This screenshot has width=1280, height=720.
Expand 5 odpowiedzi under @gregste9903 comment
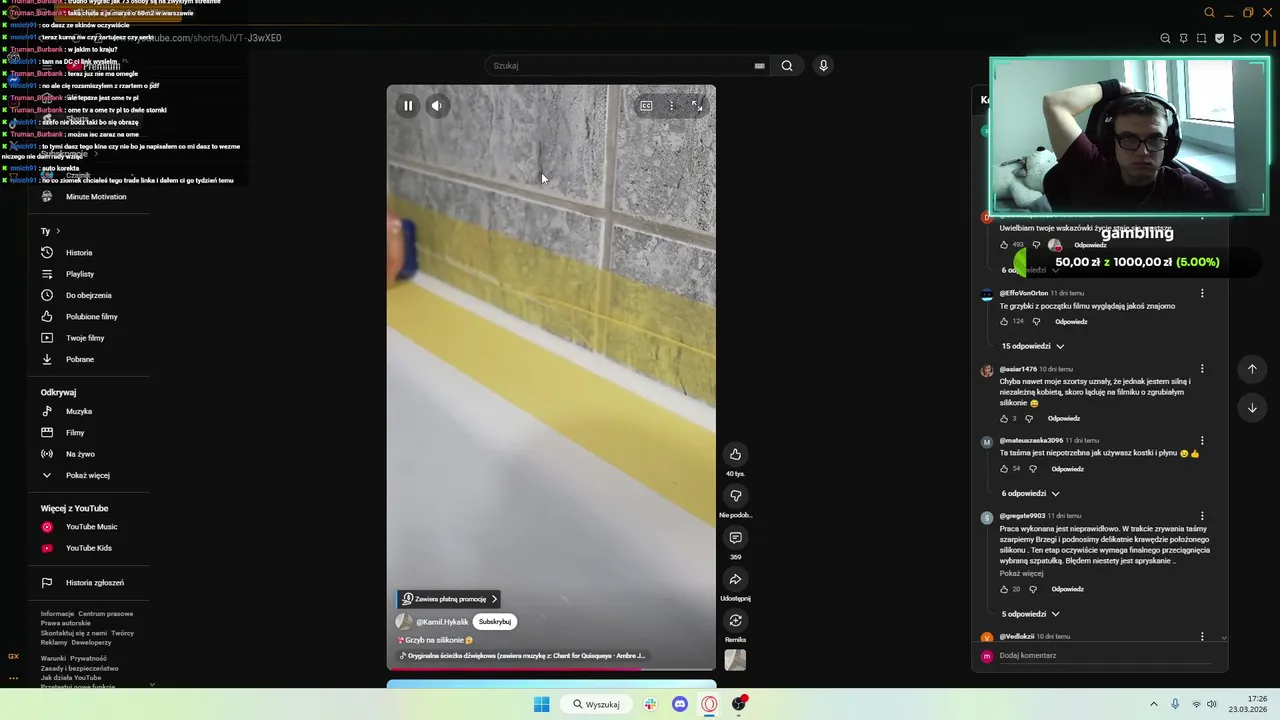click(1030, 614)
